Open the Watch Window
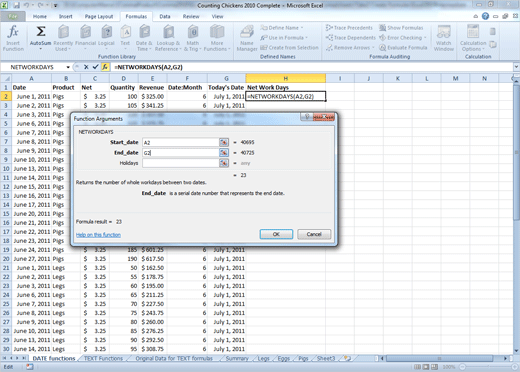This screenshot has height=372, width=520. [444, 38]
